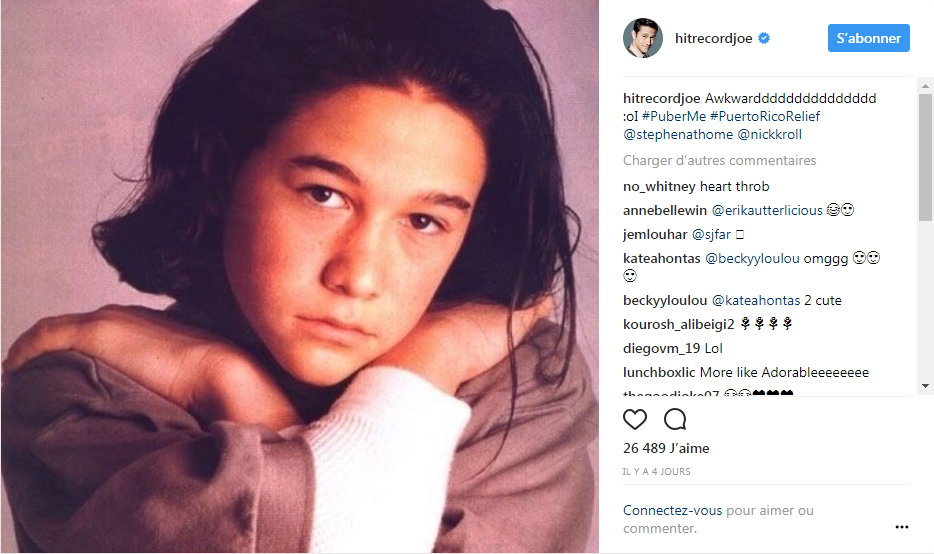934x554 pixels.
Task: View the 26 489 J'aime likes list
Action: point(666,449)
